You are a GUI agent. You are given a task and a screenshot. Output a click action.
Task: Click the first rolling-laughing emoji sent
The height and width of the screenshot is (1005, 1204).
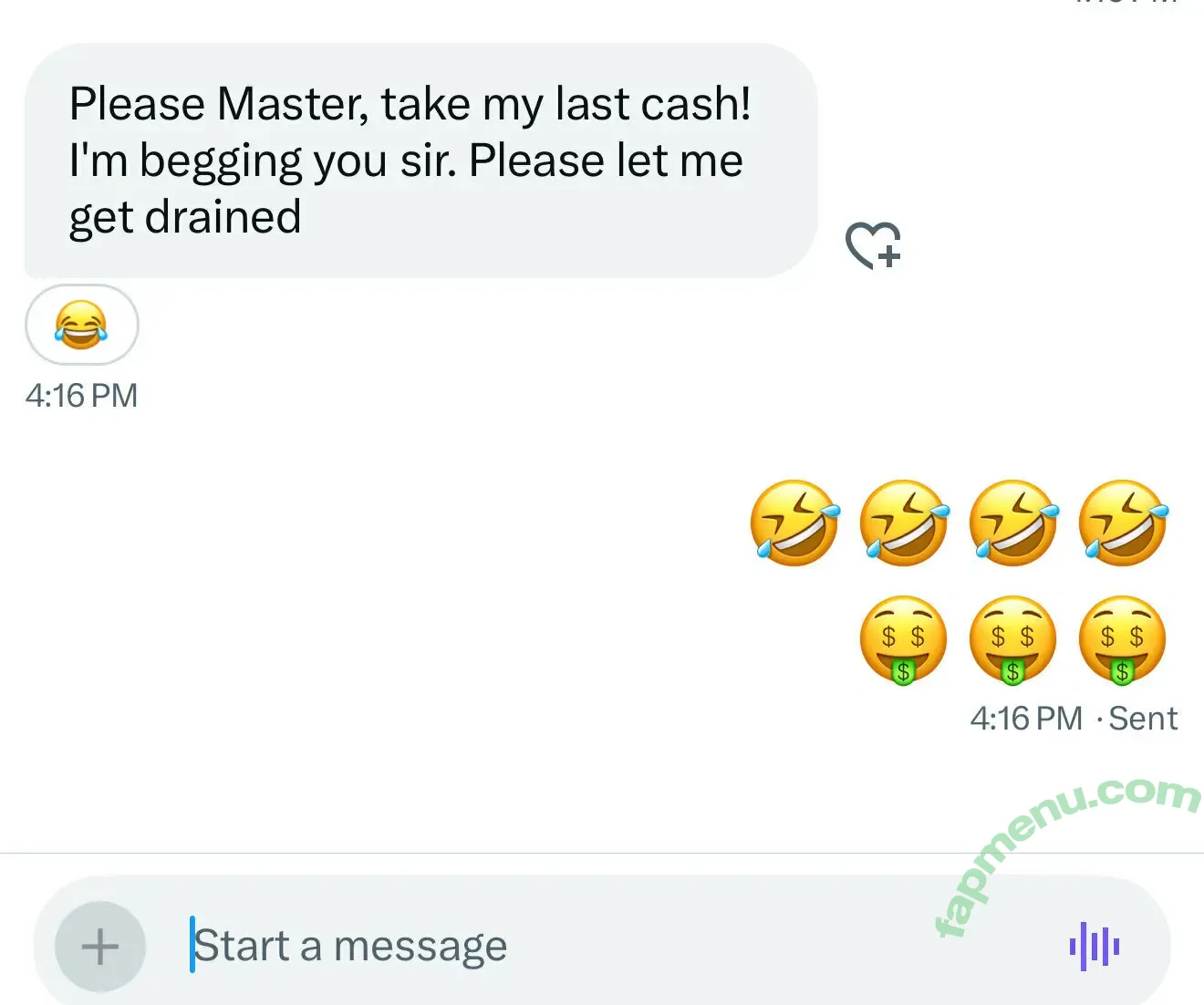click(x=794, y=523)
